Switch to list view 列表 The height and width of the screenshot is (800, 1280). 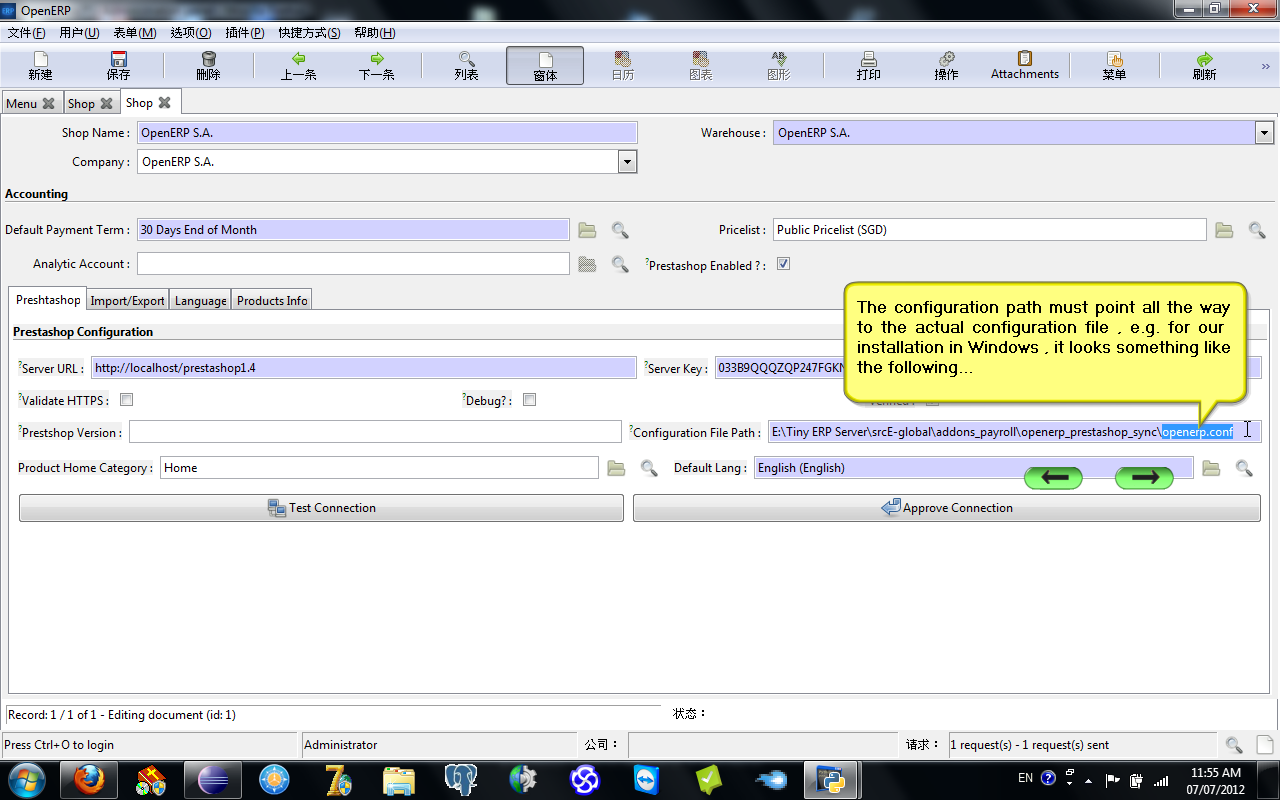(x=466, y=66)
